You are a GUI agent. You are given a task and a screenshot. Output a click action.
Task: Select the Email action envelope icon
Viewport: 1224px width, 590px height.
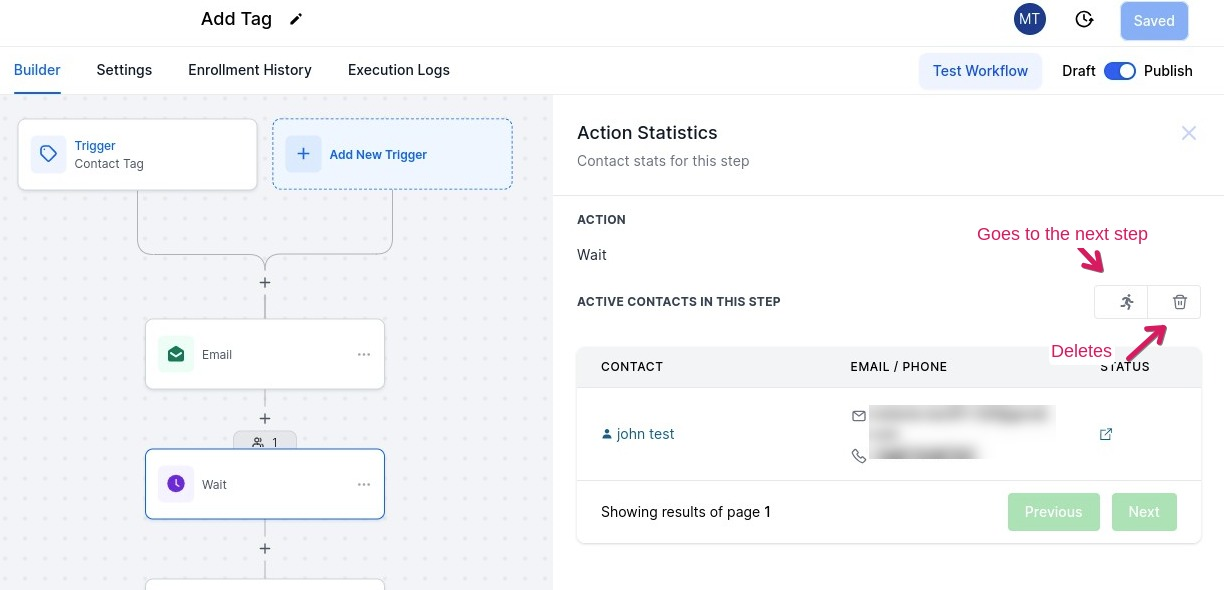pos(176,354)
